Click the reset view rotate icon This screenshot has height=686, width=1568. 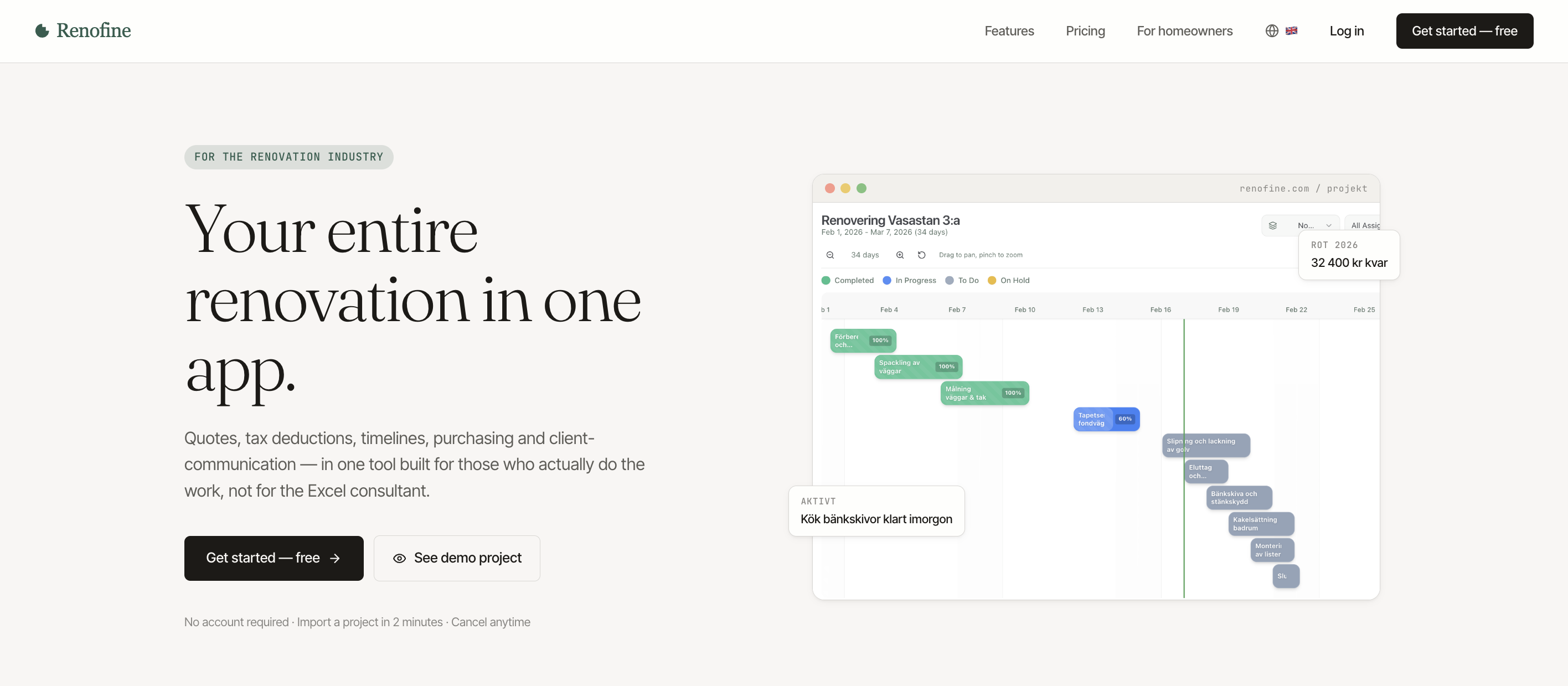[x=921, y=255]
